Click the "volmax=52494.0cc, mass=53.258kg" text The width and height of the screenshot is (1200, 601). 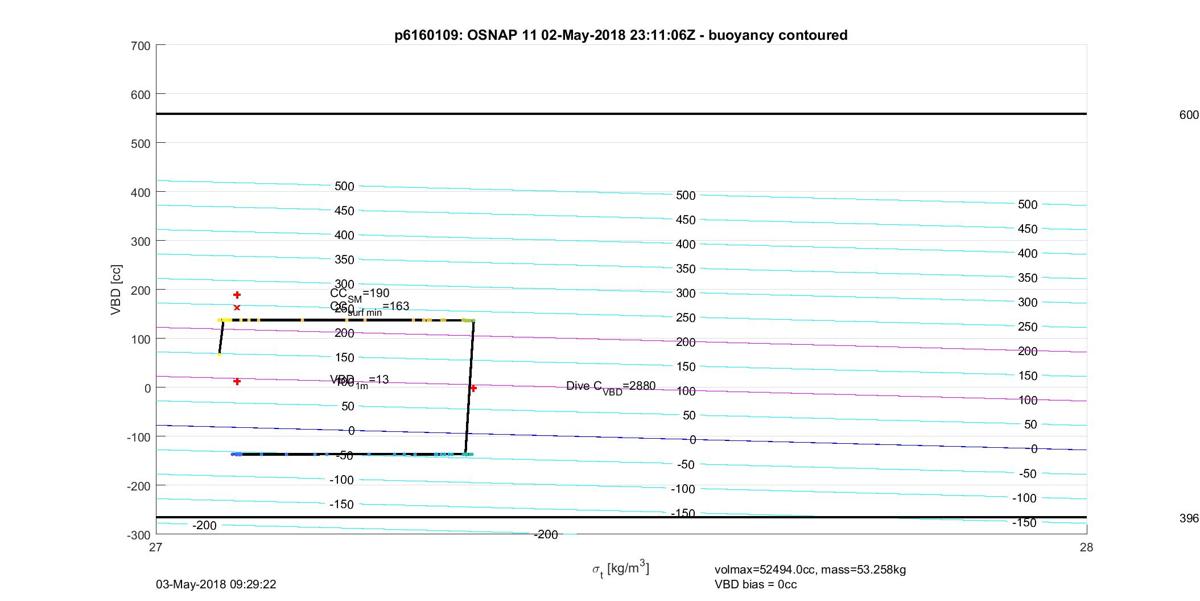click(x=810, y=570)
